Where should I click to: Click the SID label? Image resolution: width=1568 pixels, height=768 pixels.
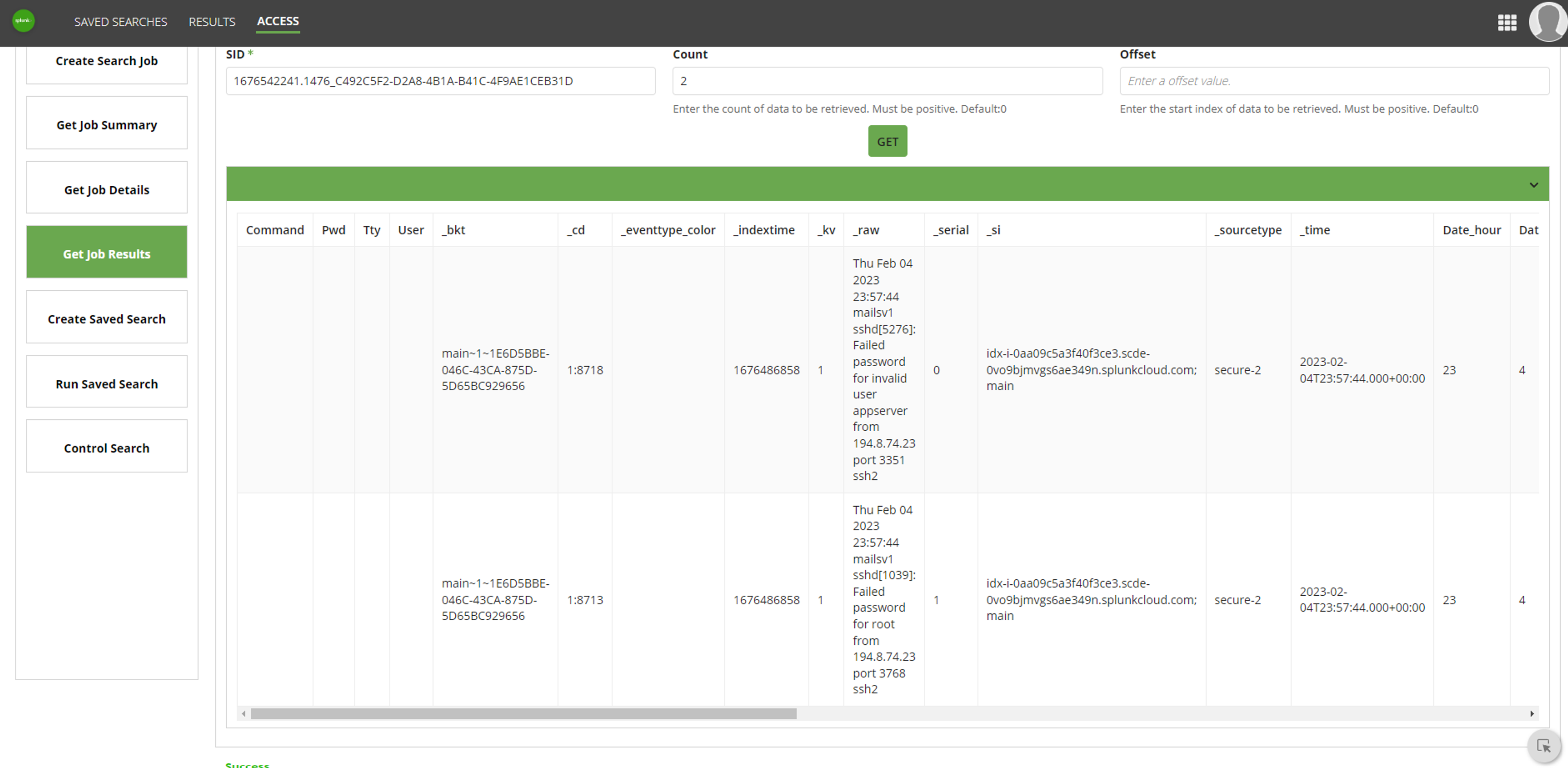point(235,54)
